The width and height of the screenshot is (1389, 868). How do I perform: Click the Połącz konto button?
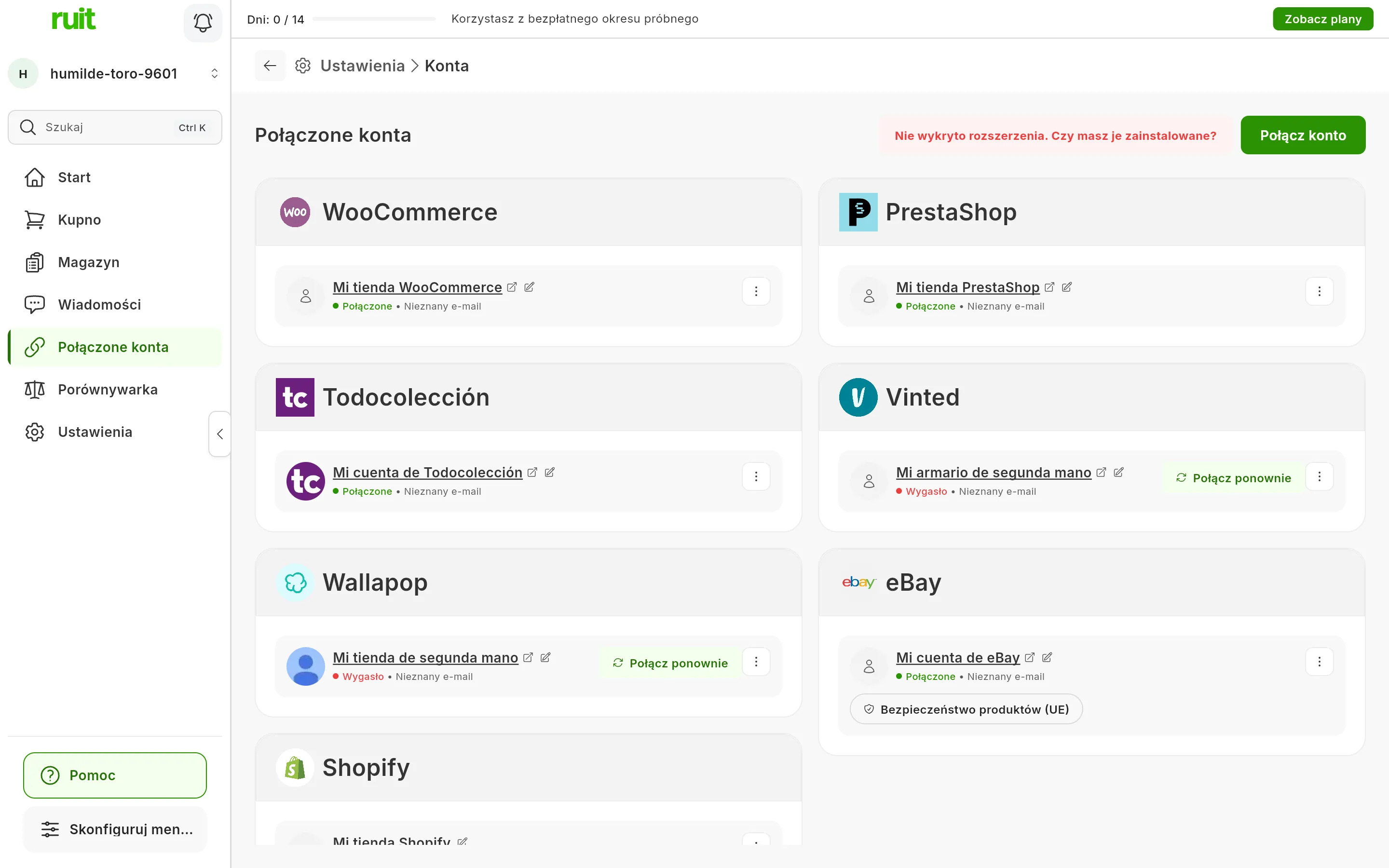(x=1303, y=136)
